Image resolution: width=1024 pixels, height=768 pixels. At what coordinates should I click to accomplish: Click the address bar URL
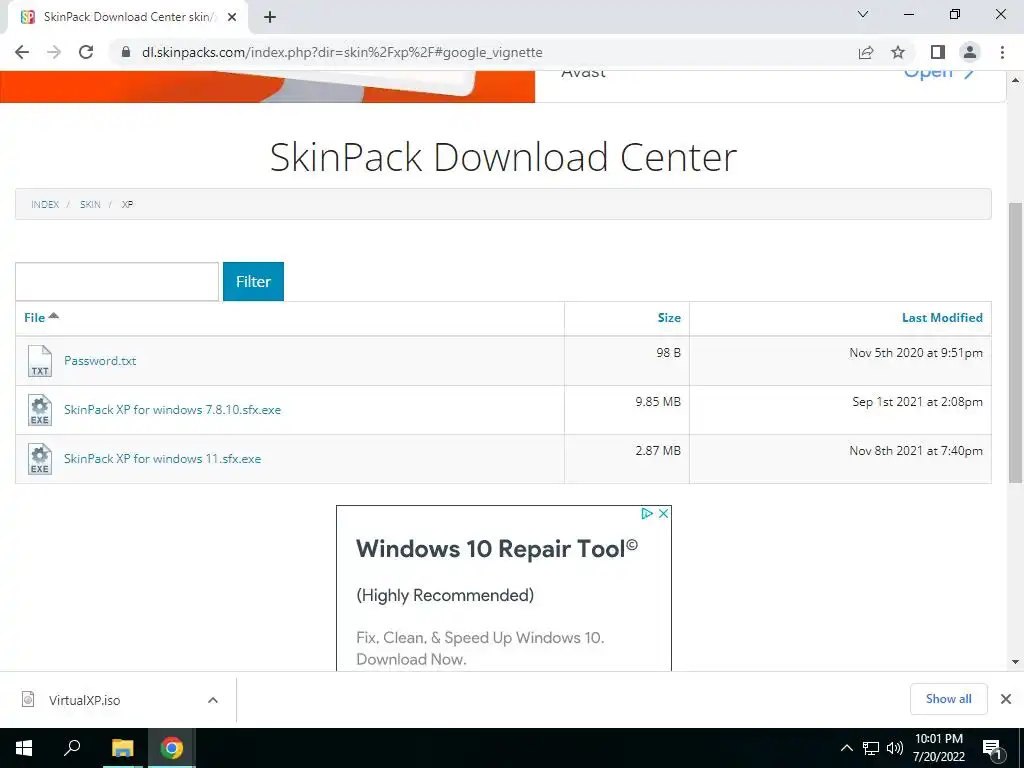point(342,52)
